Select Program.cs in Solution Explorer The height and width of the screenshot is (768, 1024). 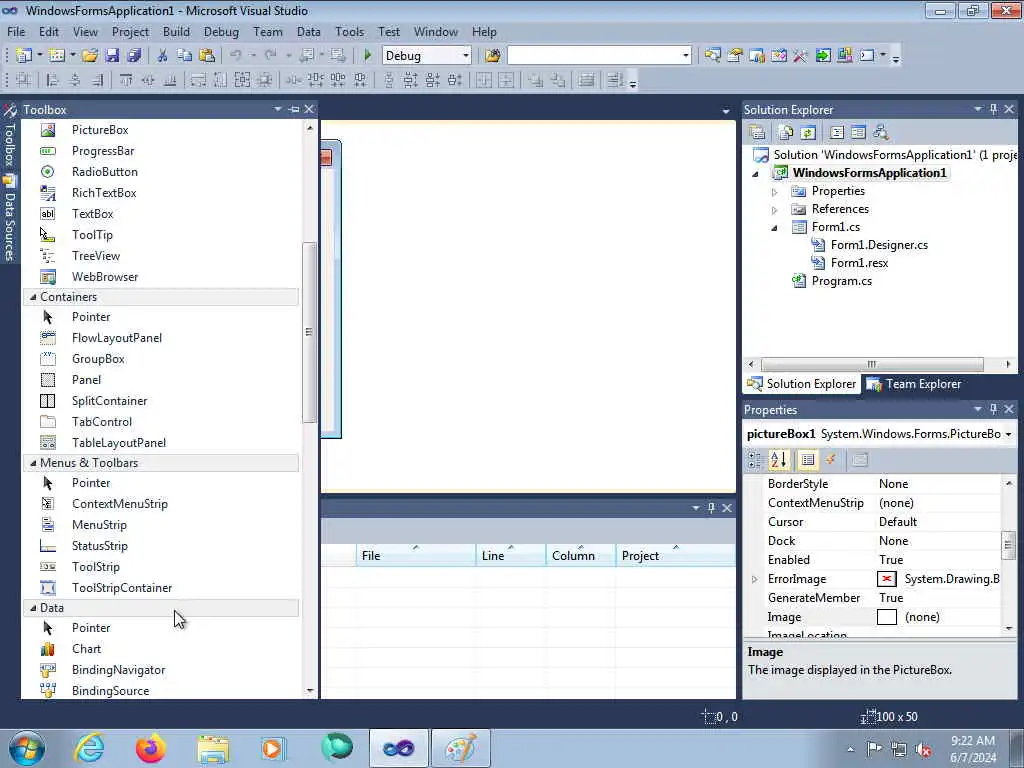(841, 281)
